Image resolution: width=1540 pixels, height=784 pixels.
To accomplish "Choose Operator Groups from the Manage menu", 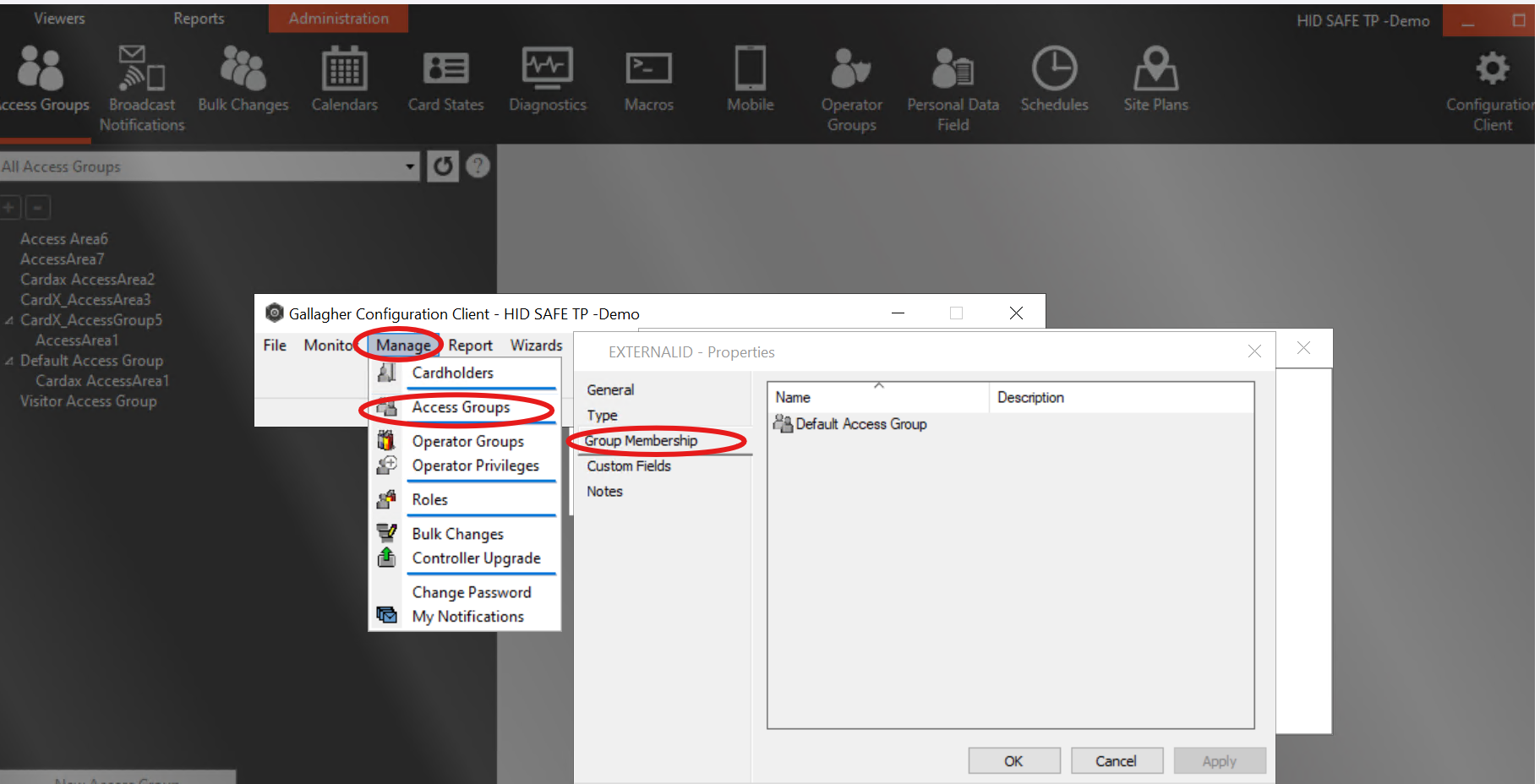I will click(465, 441).
